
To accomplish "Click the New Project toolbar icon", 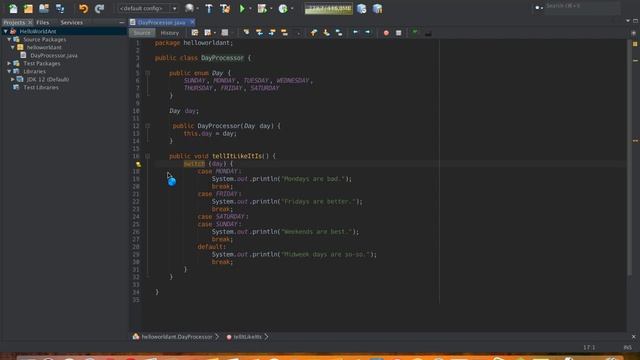I will (28, 8).
